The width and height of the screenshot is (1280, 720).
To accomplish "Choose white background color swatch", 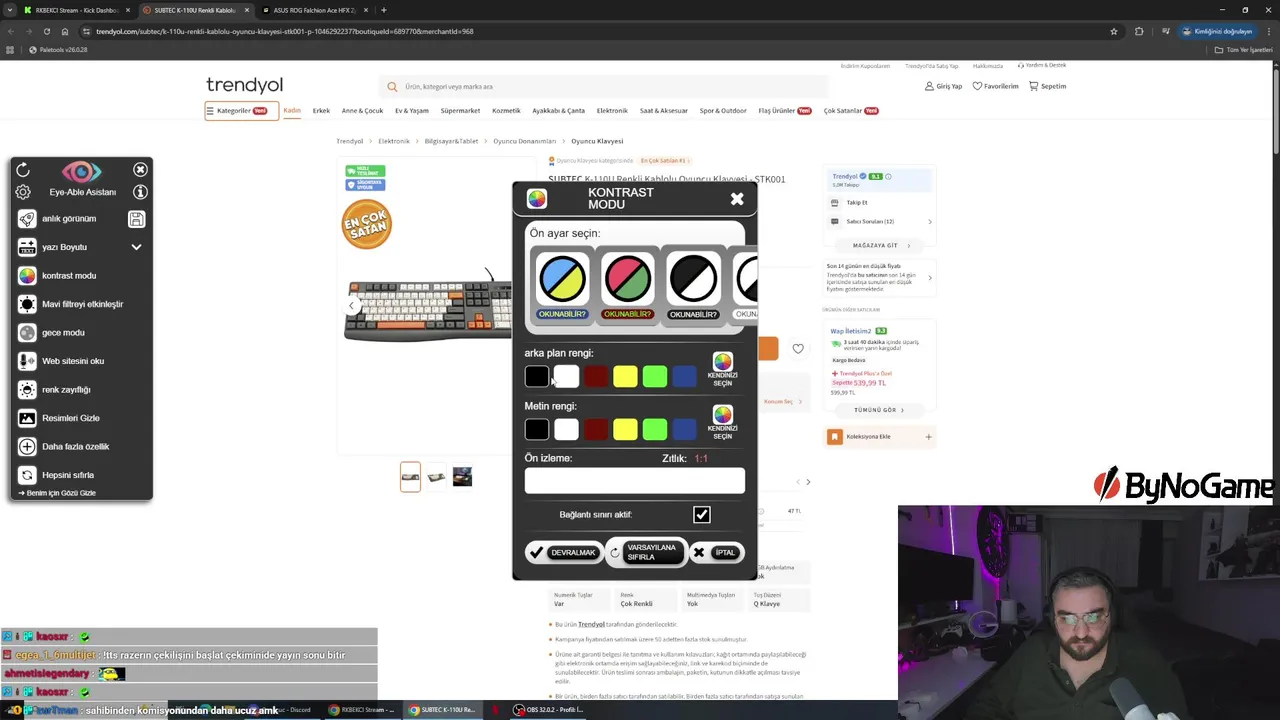I will tap(566, 376).
